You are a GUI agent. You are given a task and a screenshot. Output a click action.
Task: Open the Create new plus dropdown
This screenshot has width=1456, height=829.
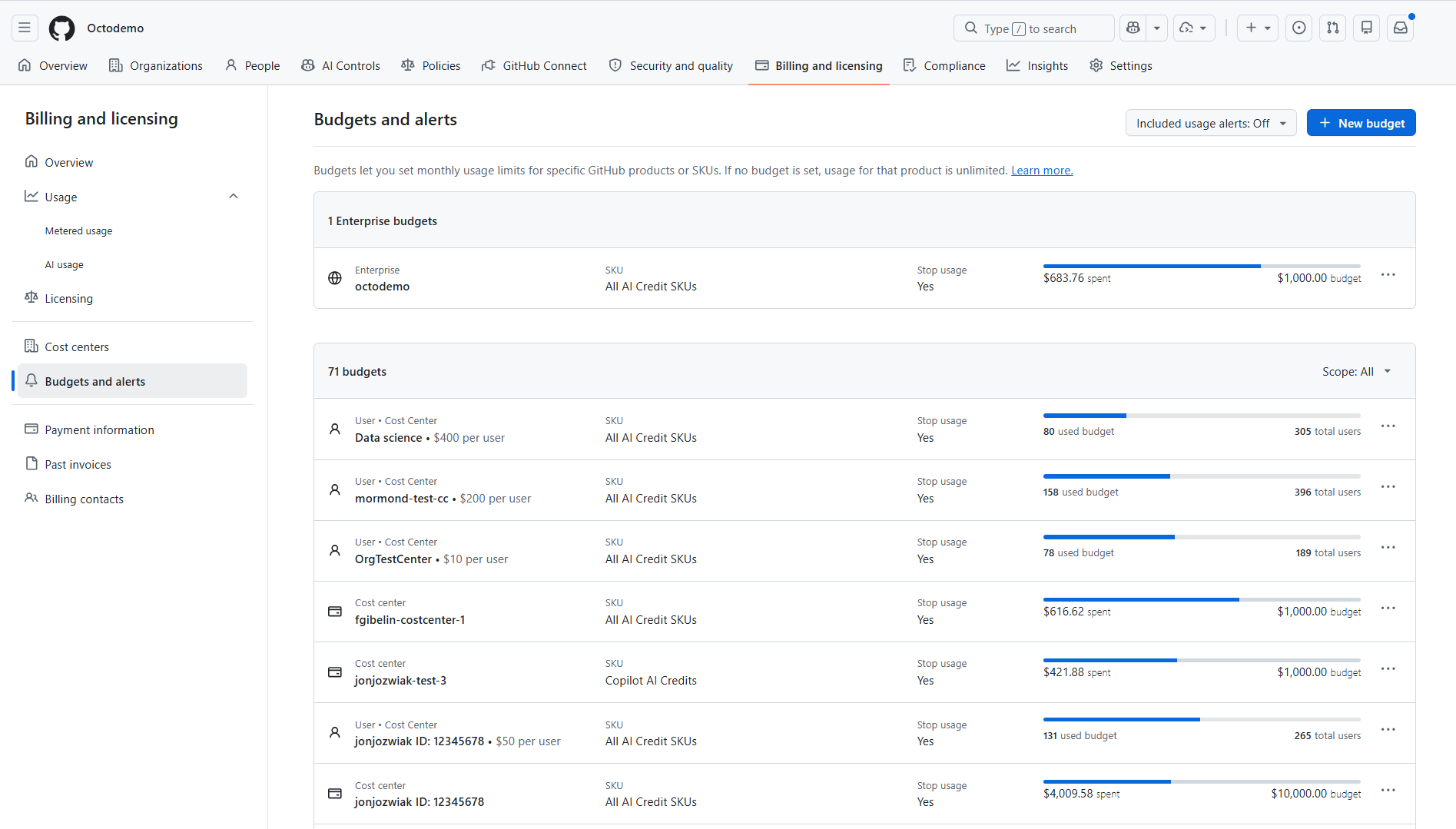[1258, 28]
